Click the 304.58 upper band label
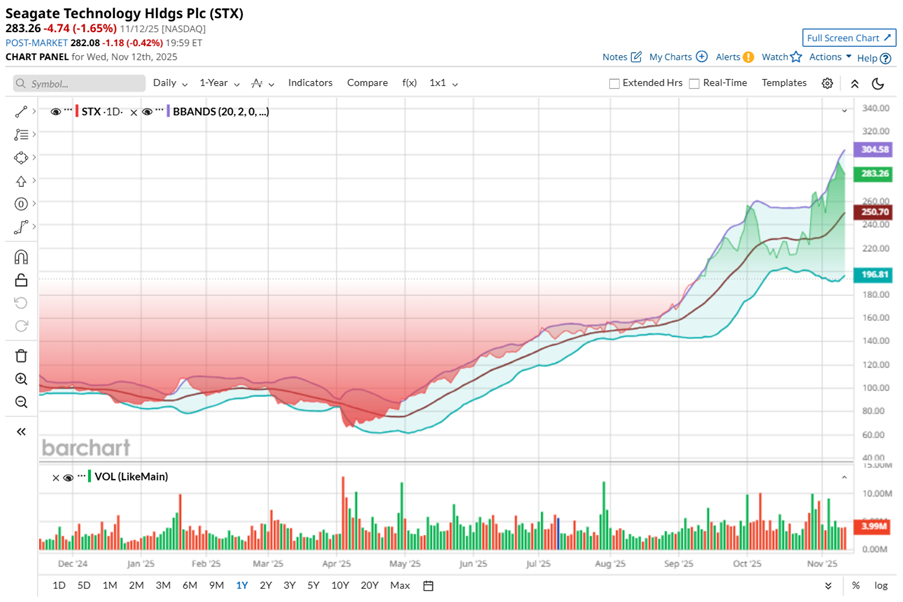 pos(874,149)
